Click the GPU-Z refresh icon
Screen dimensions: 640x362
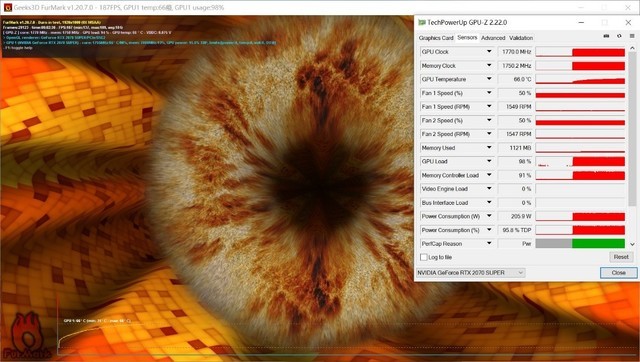(619, 36)
